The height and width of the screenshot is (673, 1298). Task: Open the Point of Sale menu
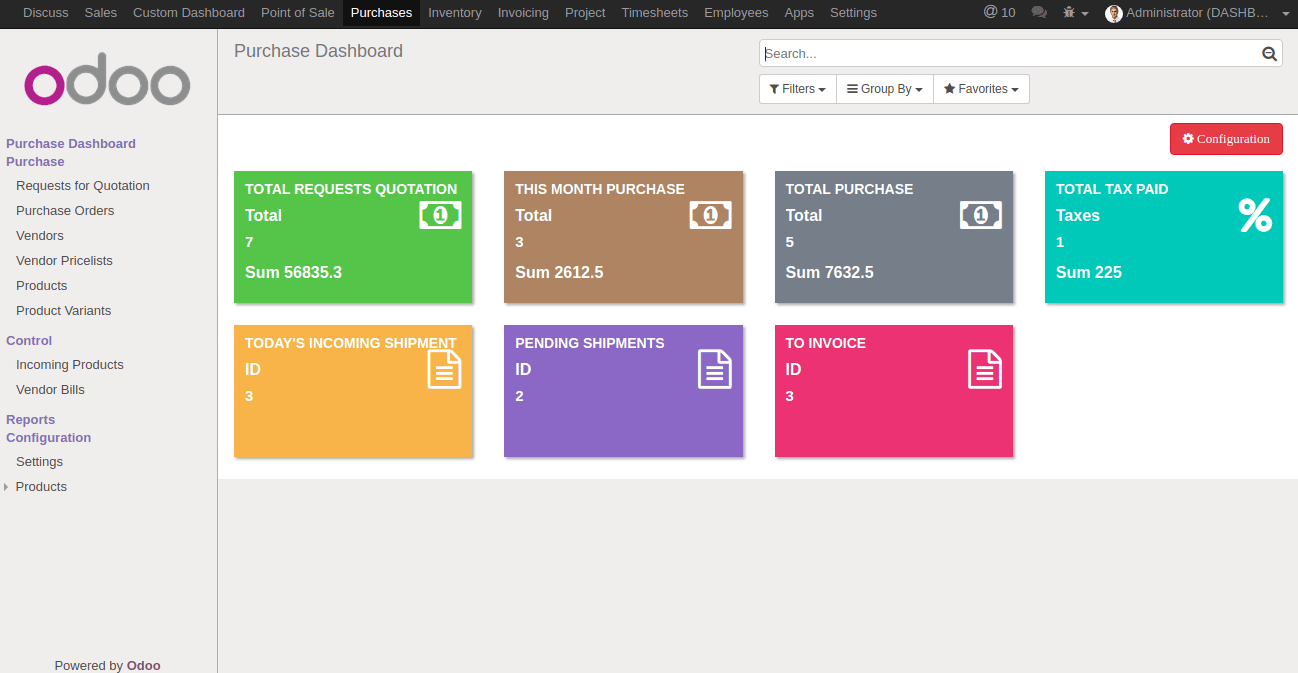[298, 13]
